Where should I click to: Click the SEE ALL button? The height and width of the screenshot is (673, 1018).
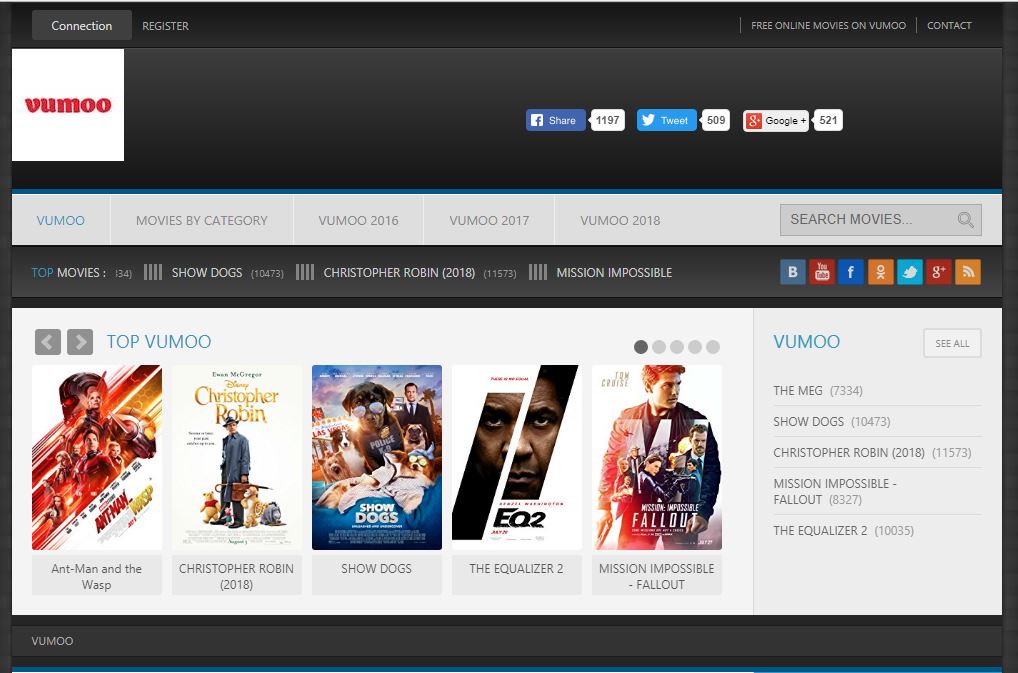[952, 343]
